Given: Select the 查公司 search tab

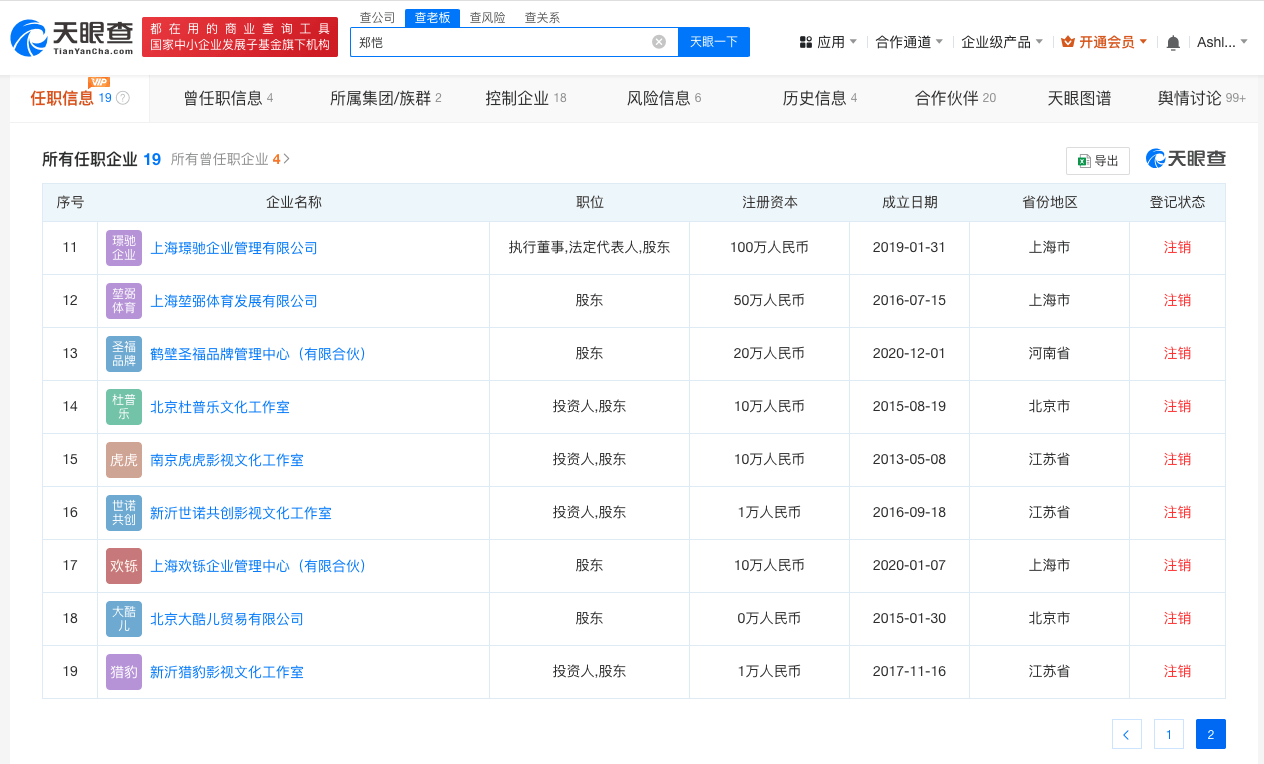Looking at the screenshot, I should 377,18.
